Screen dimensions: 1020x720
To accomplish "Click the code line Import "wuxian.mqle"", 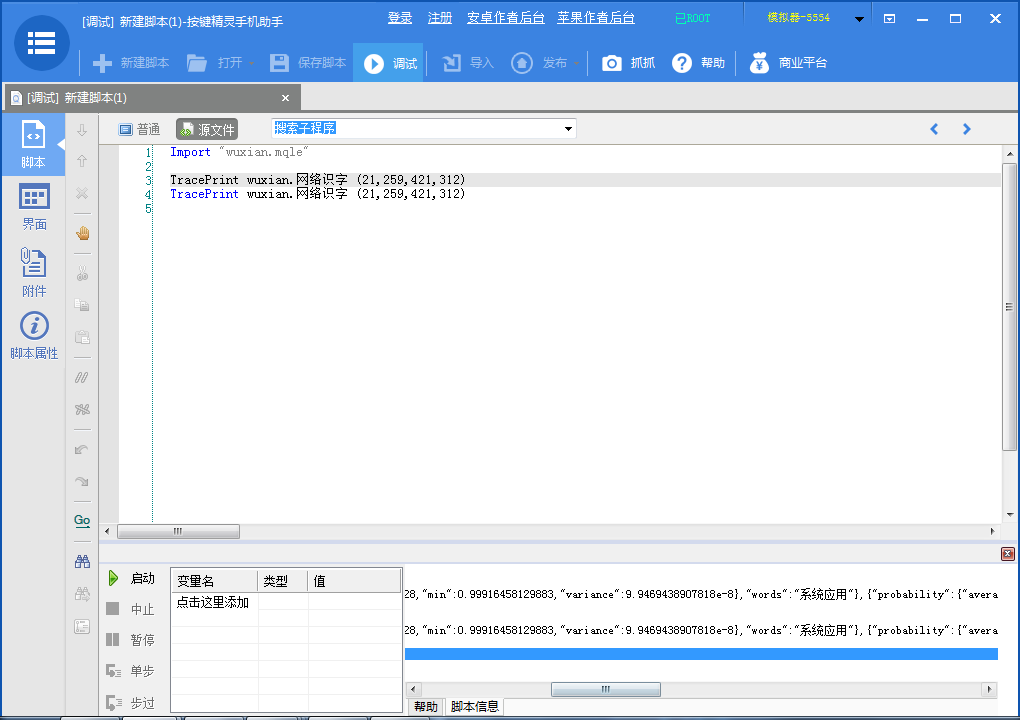I will [239, 152].
